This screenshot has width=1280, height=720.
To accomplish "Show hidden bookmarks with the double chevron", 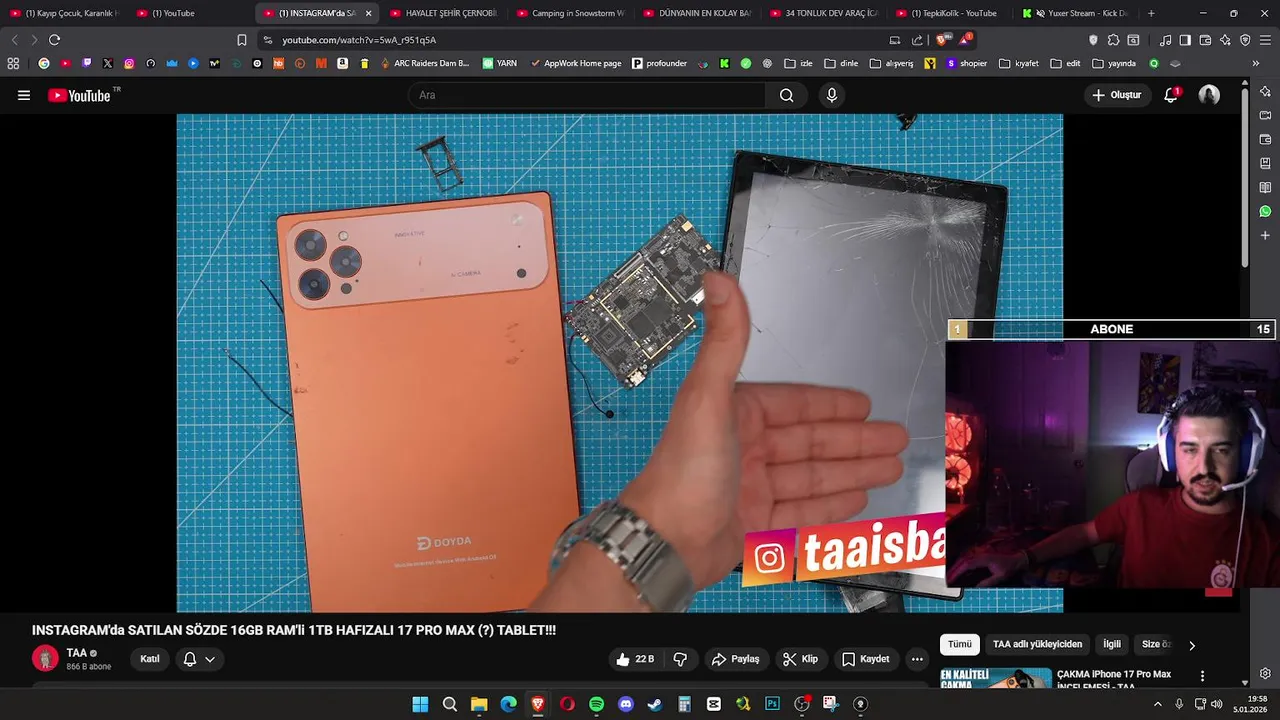I will click(x=1256, y=63).
